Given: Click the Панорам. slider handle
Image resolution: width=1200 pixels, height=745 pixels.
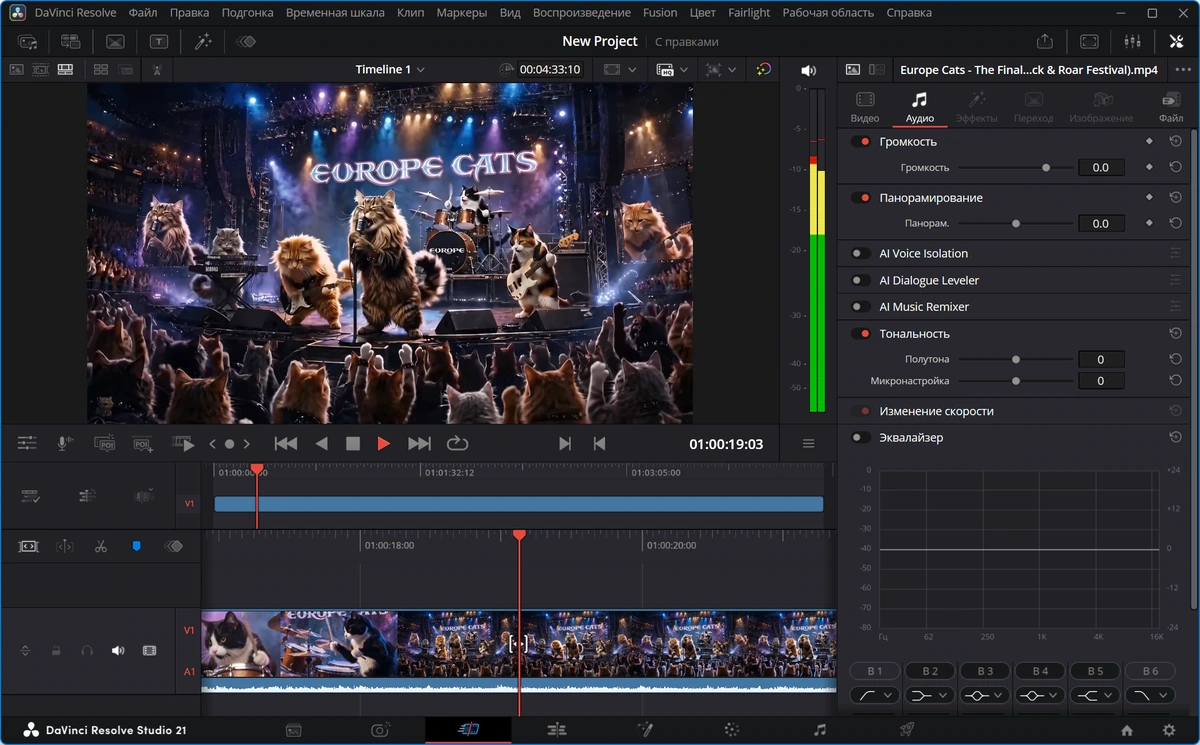Looking at the screenshot, I should (x=1016, y=224).
